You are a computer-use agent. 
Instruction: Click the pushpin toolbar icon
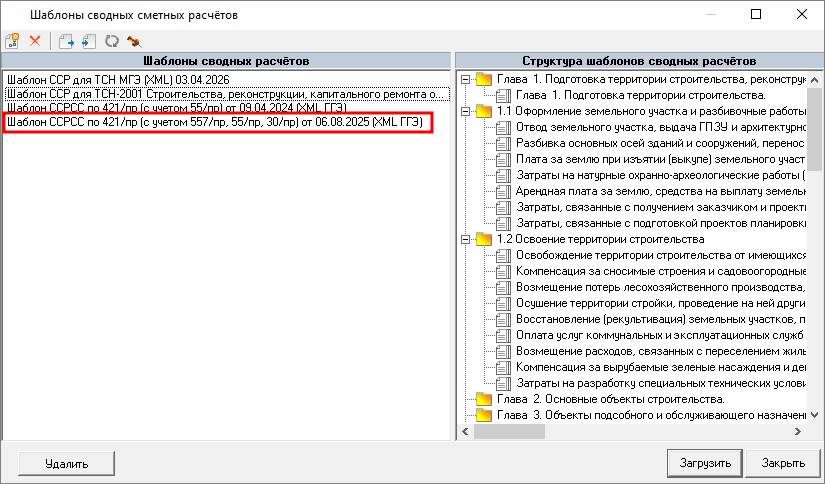point(134,41)
